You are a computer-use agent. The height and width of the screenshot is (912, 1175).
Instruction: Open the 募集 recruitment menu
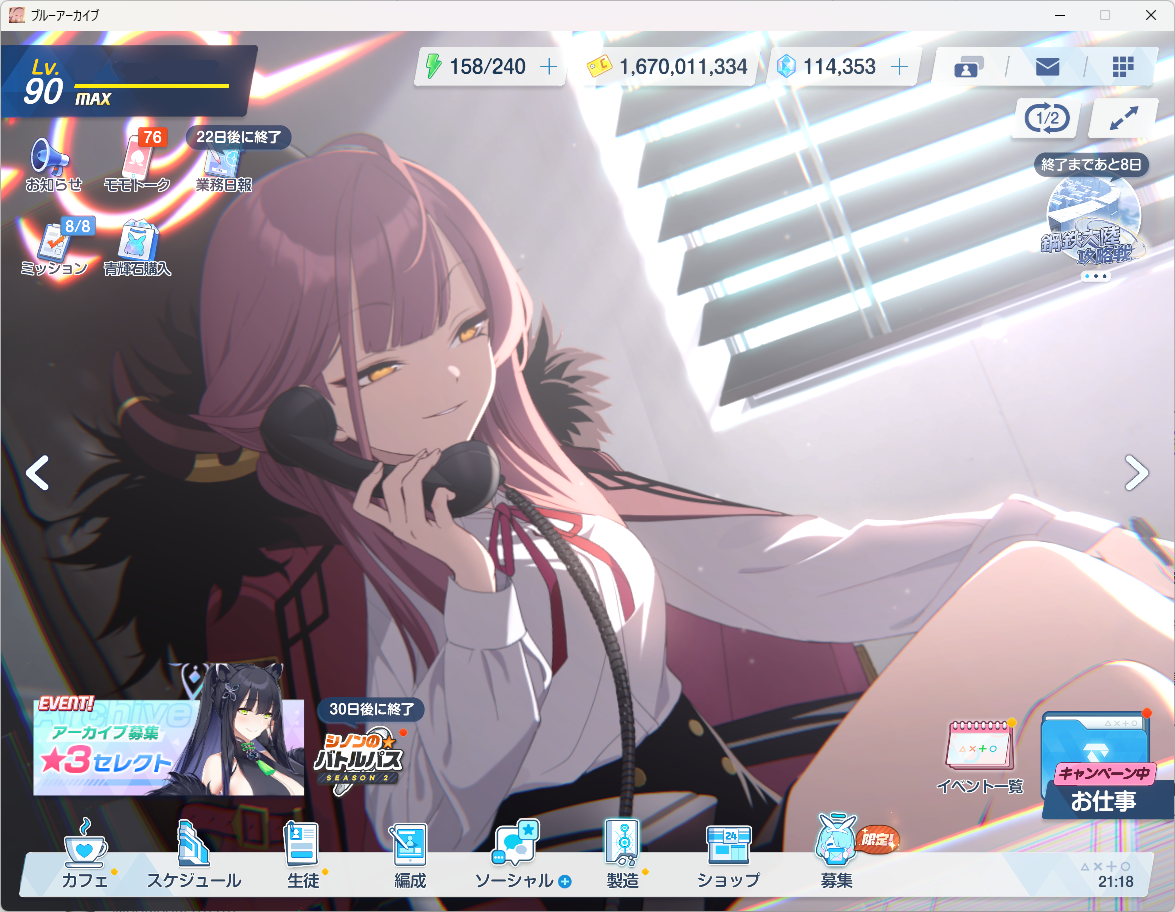[836, 857]
